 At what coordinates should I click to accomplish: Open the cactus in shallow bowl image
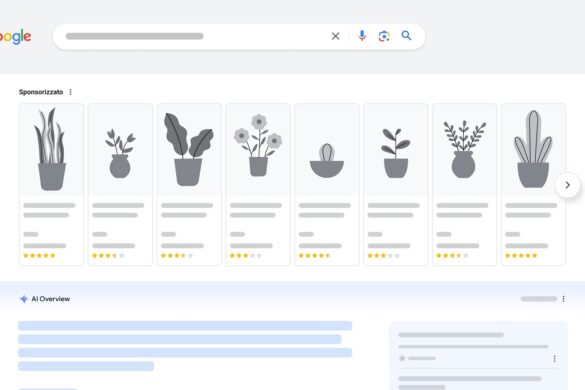[327, 149]
